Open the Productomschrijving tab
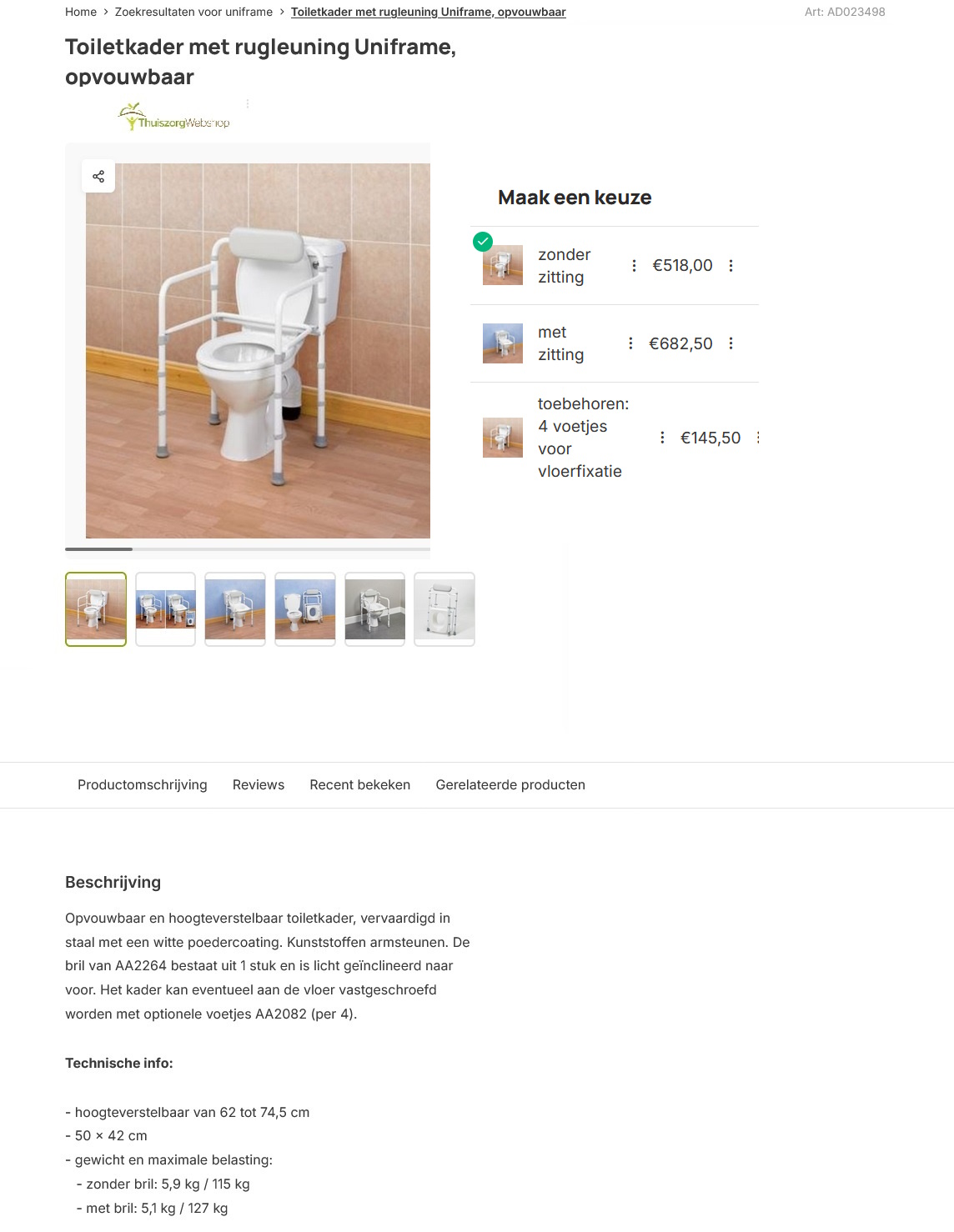Screen dimensions: 954x1232 click(x=143, y=785)
